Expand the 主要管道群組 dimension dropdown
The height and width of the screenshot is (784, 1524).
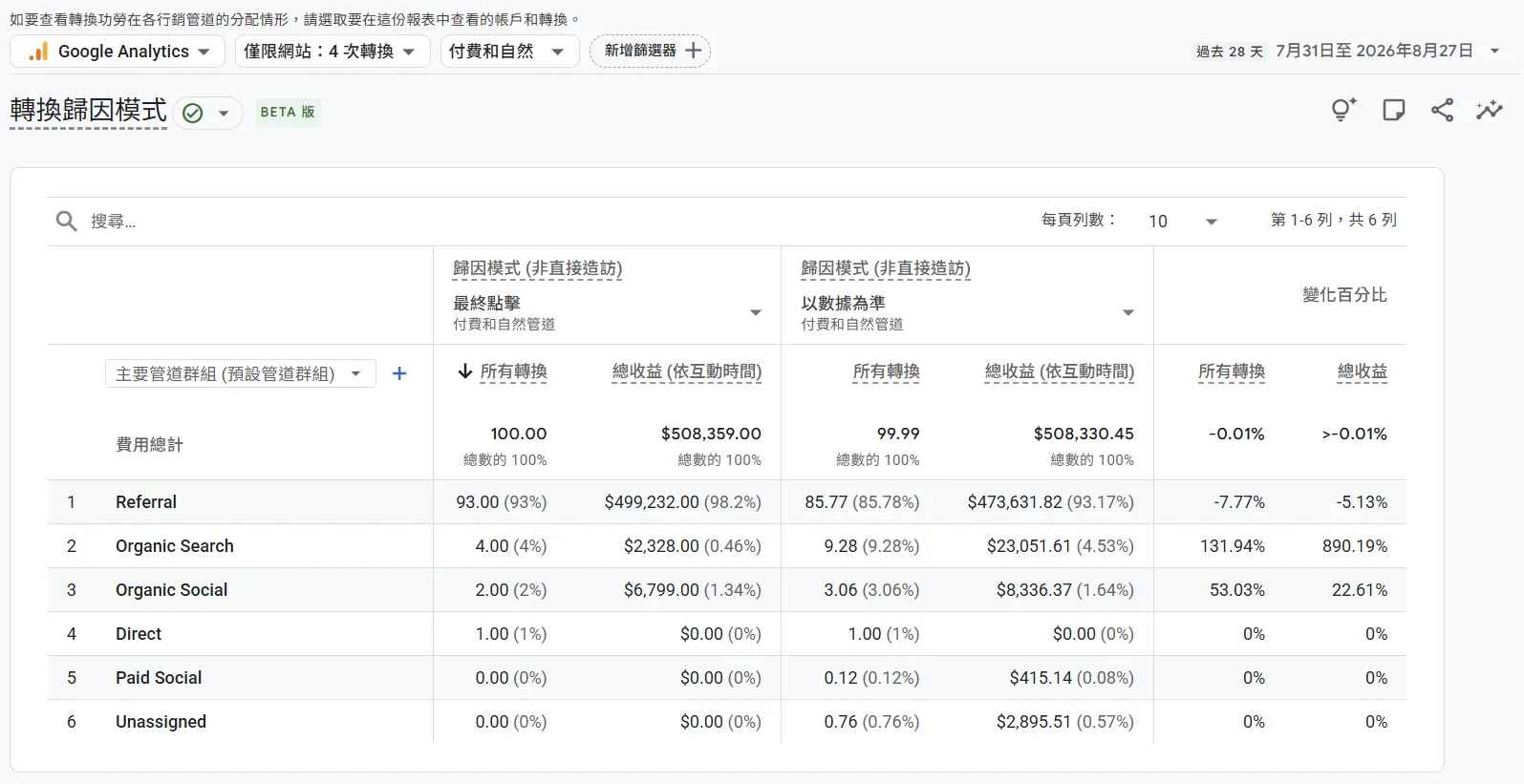240,373
